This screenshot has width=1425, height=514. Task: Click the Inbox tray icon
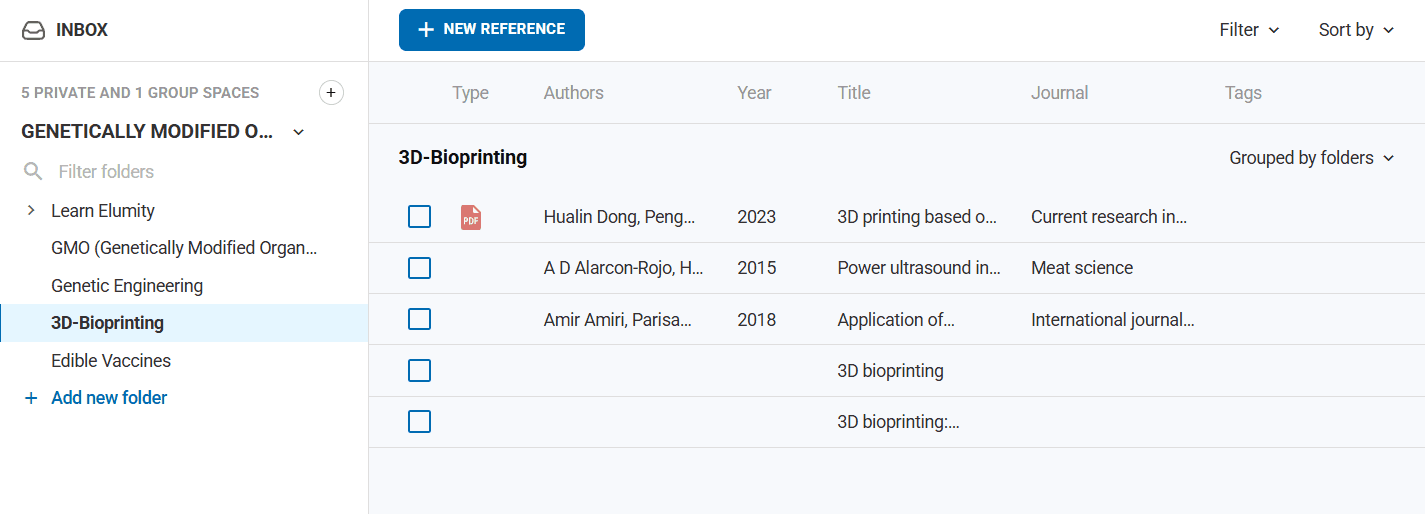click(33, 30)
